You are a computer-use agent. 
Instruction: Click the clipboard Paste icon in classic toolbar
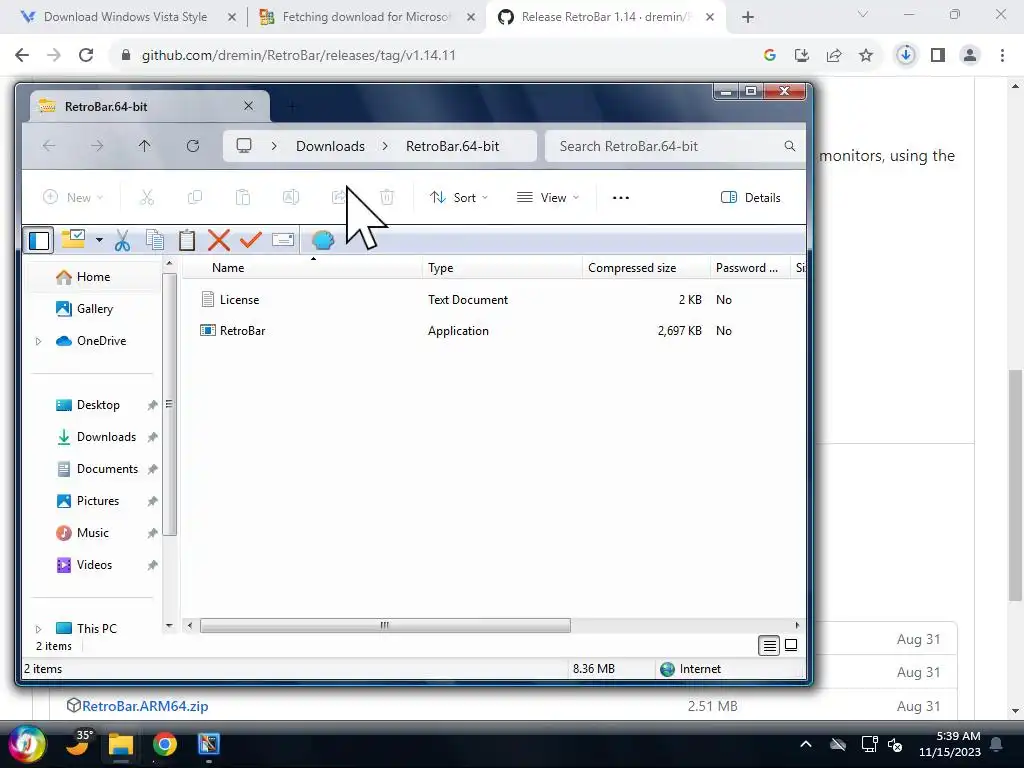point(187,240)
